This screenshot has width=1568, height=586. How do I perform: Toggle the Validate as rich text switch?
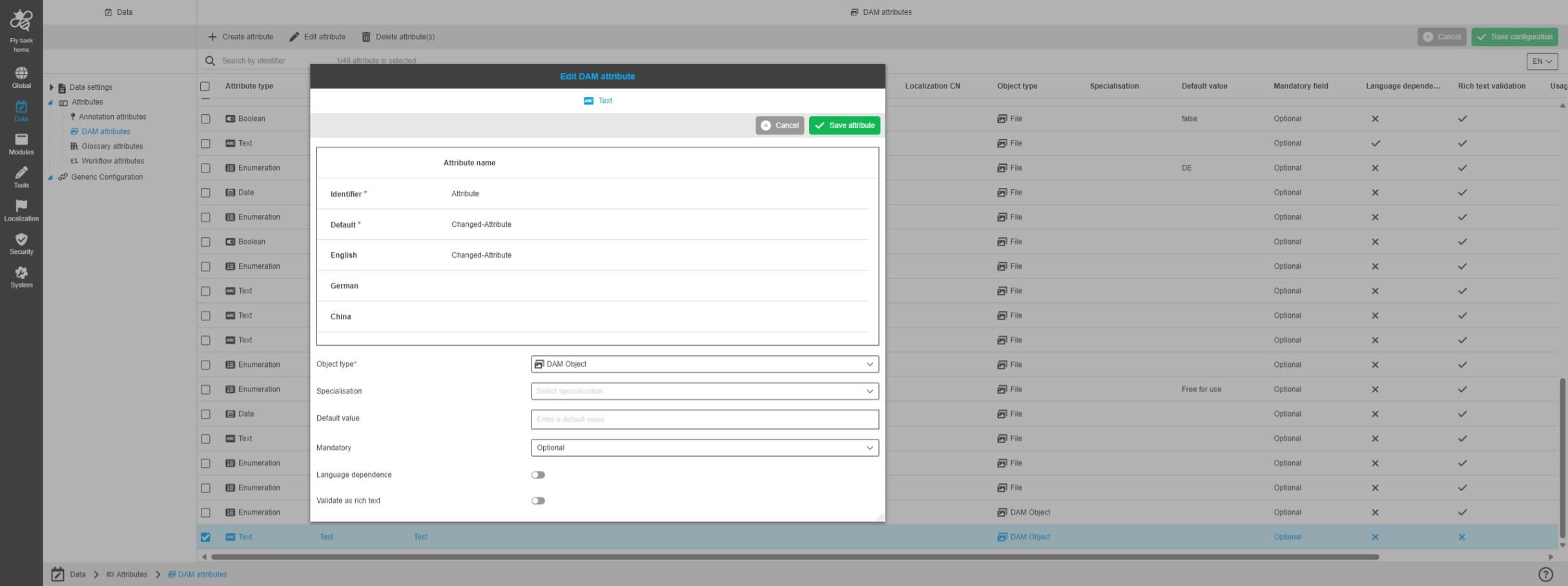coord(538,501)
